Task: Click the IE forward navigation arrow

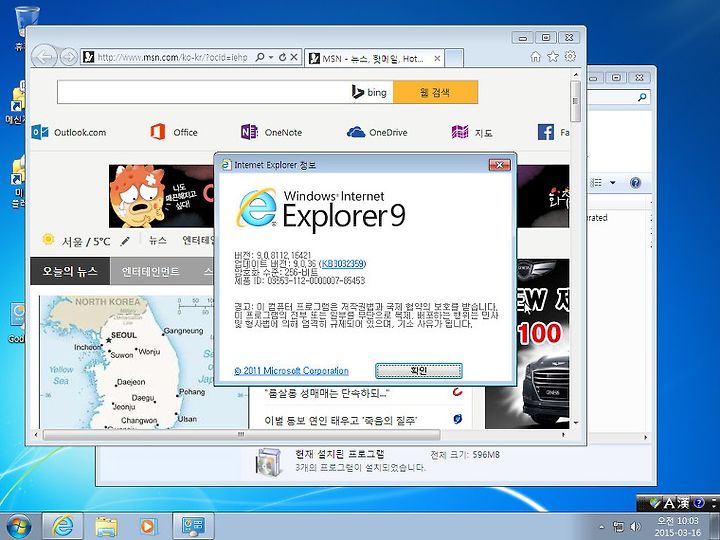Action: (x=69, y=57)
